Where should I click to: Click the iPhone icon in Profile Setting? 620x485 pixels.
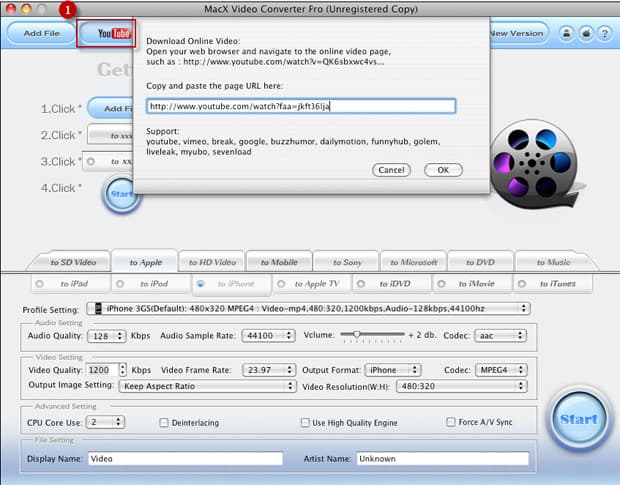[x=98, y=308]
